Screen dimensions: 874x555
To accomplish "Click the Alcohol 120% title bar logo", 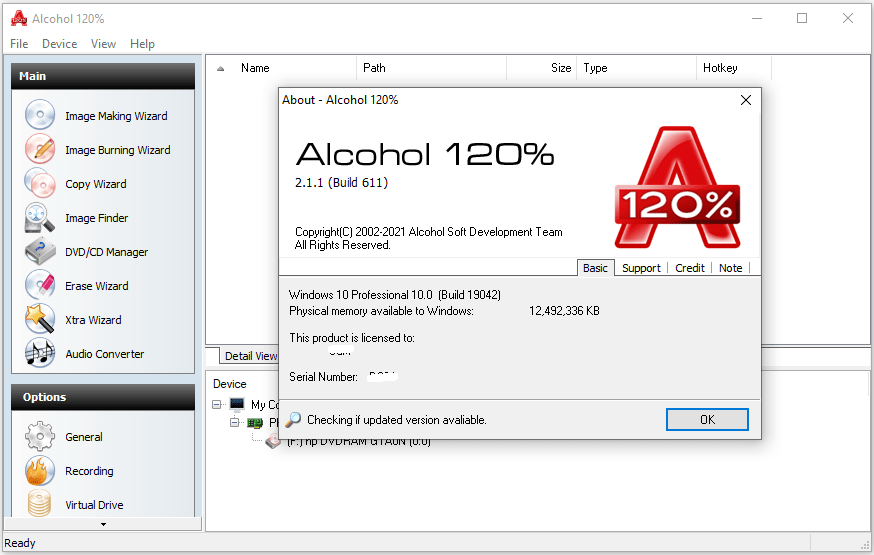I will tap(18, 18).
